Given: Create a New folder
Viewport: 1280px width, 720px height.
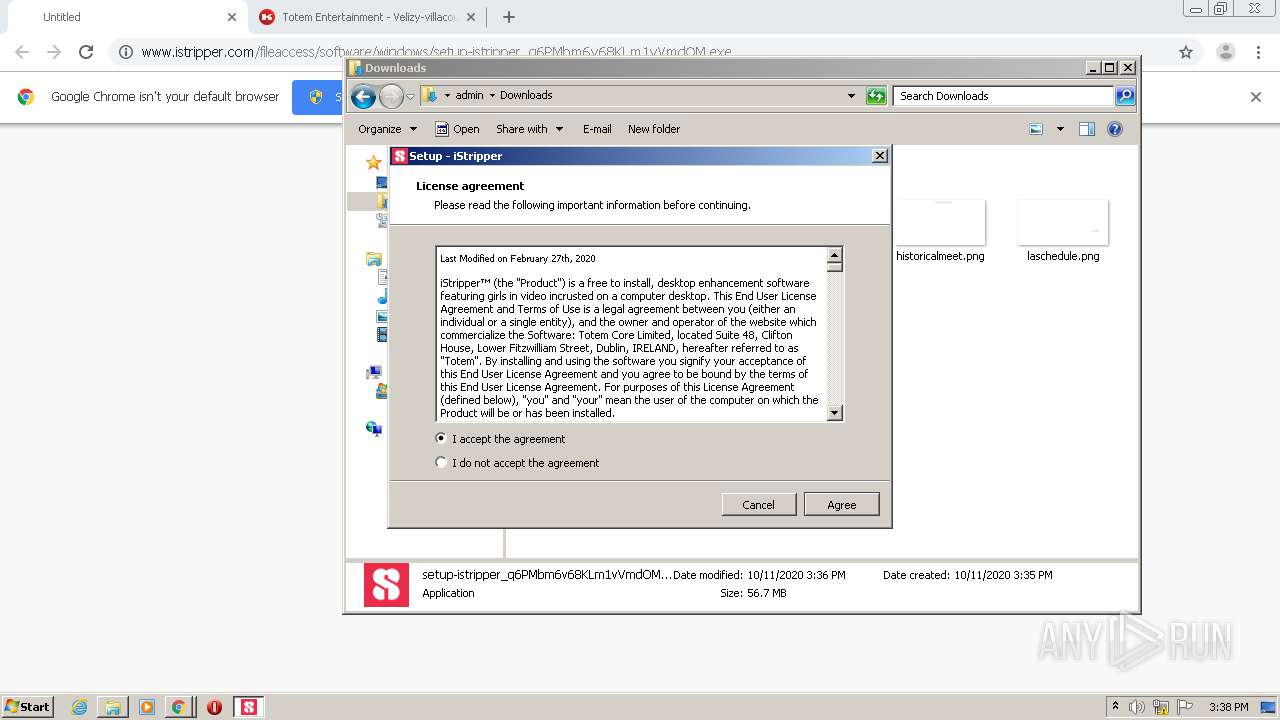Looking at the screenshot, I should (x=654, y=129).
